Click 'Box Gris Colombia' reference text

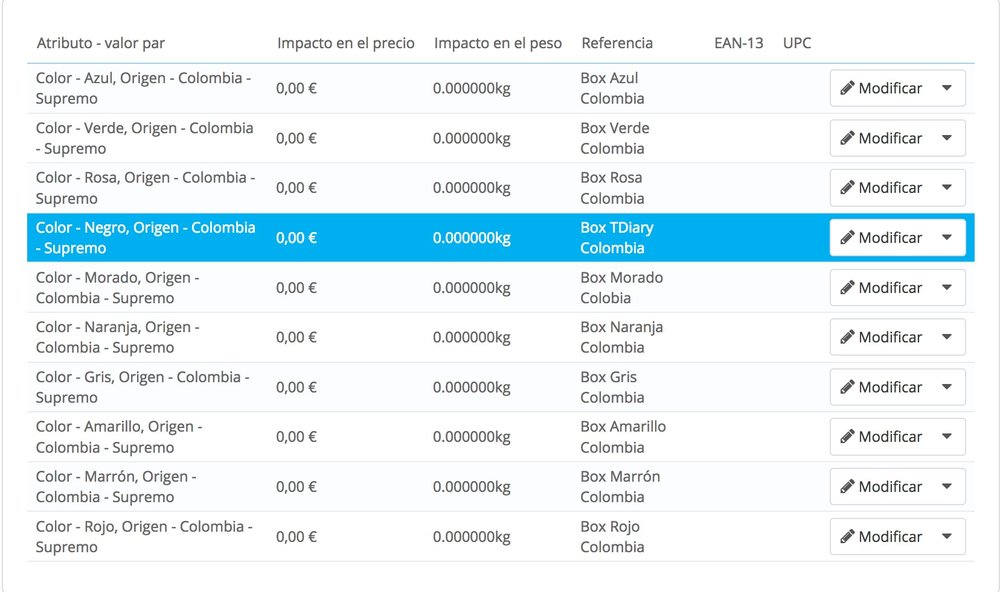click(612, 387)
